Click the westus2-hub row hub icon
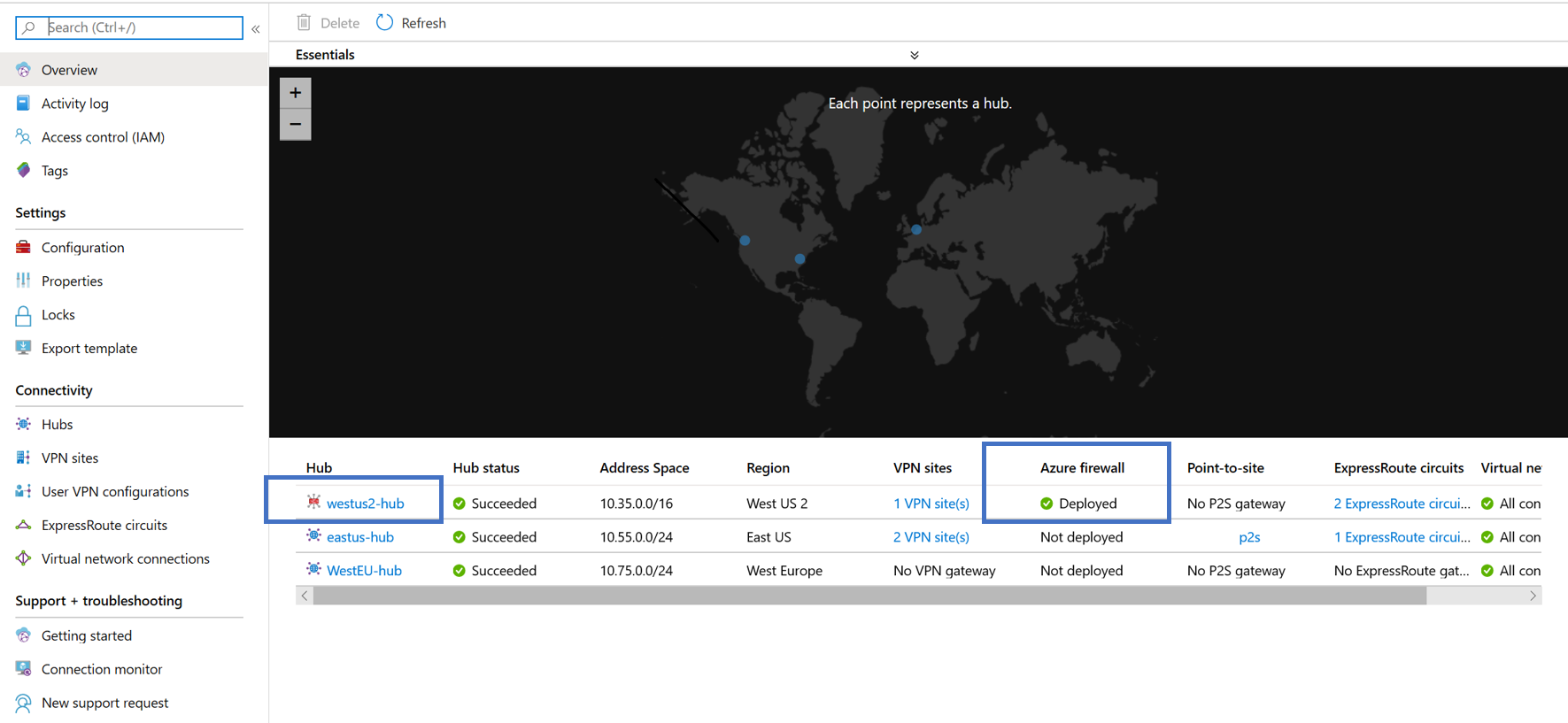Screen dimensions: 1568x723 (313, 502)
